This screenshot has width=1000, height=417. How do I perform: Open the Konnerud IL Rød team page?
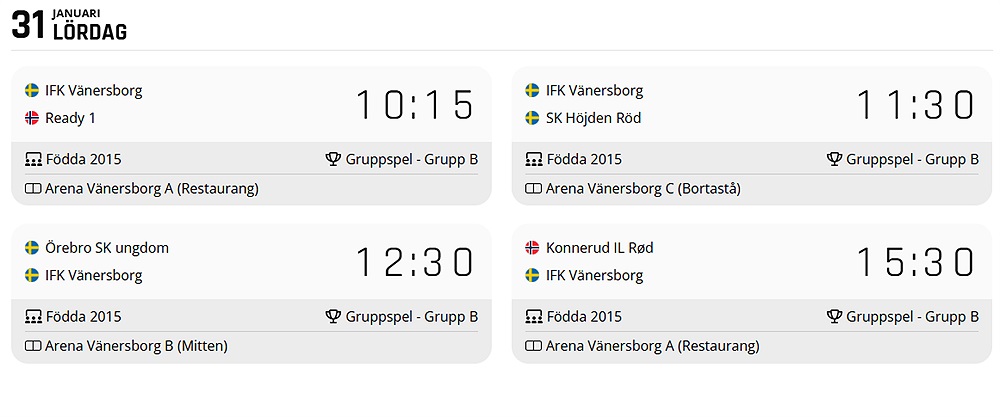tap(600, 248)
